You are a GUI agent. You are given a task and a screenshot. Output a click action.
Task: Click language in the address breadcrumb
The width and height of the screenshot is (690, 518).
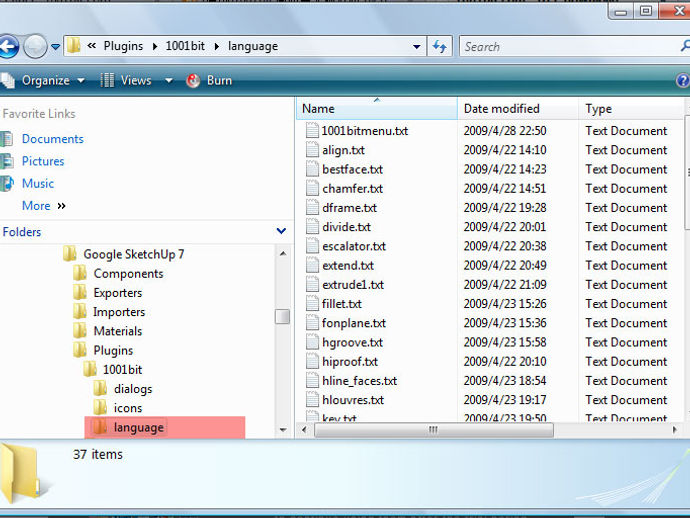click(253, 46)
